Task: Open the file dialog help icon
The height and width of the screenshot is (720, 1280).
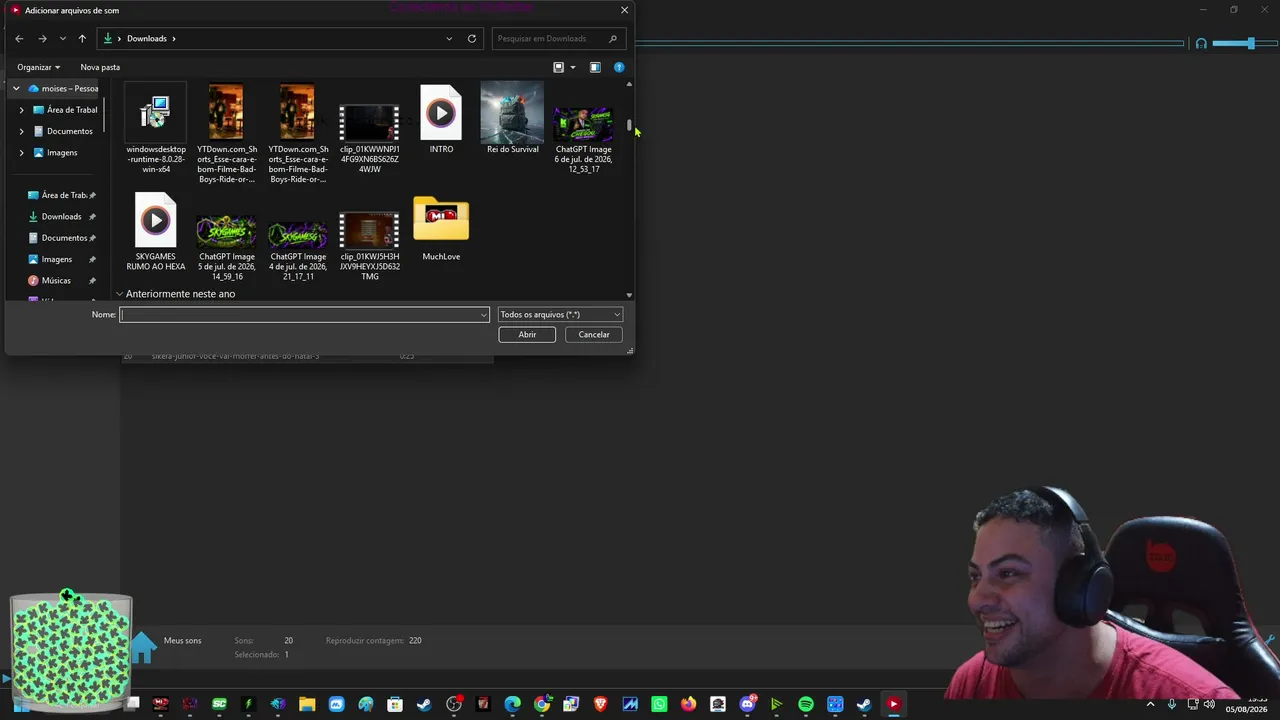Action: [619, 67]
